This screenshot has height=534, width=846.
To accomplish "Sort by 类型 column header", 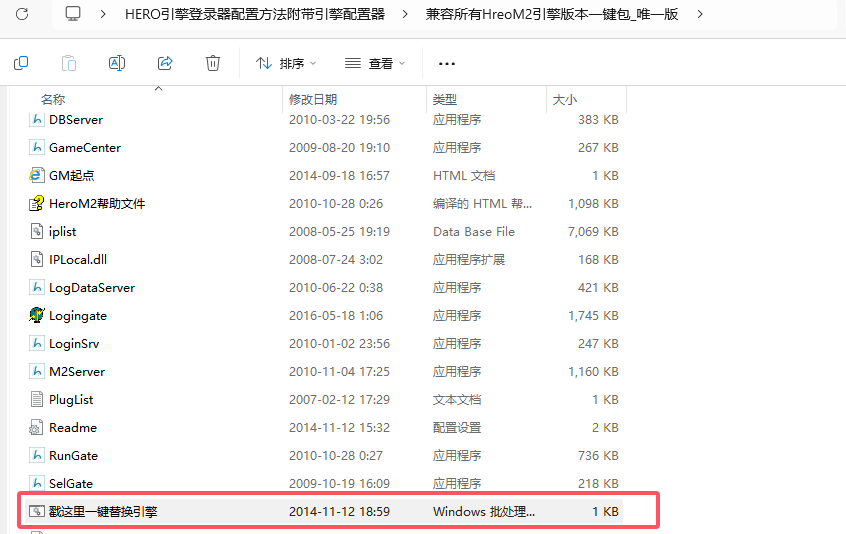I will pos(445,99).
